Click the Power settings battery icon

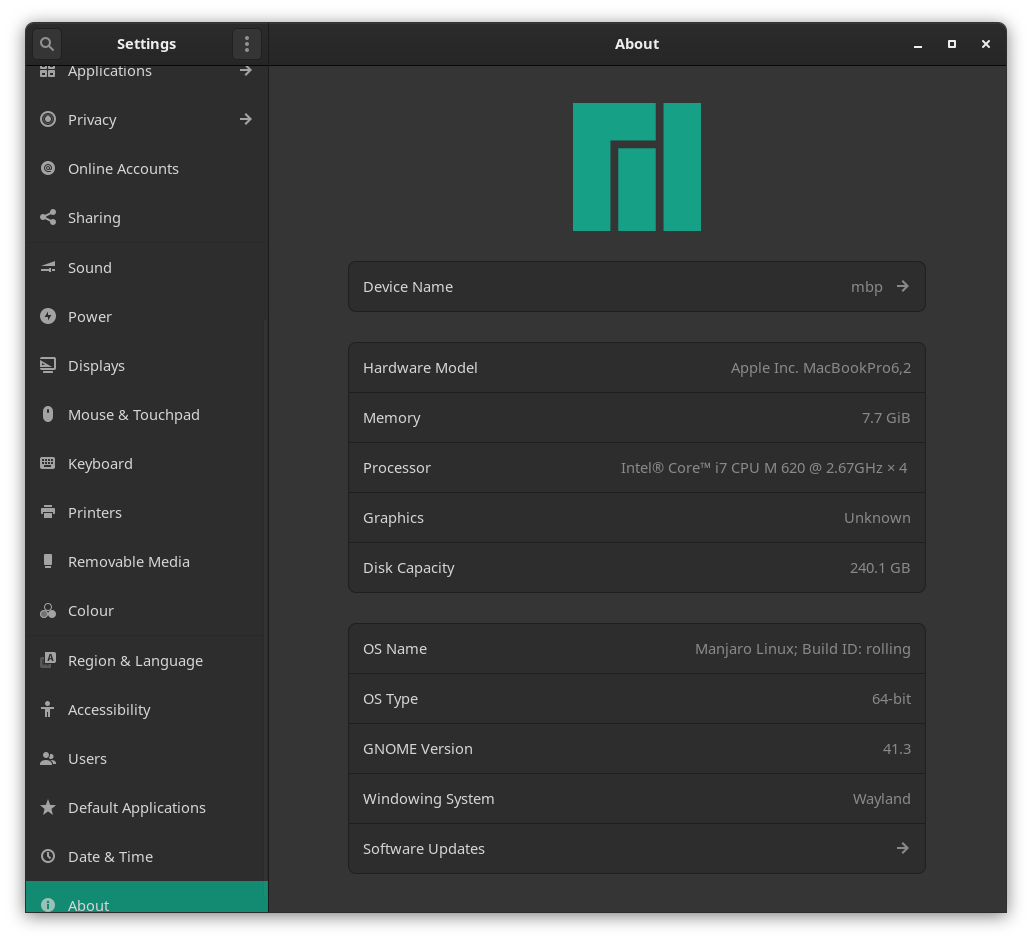point(47,316)
